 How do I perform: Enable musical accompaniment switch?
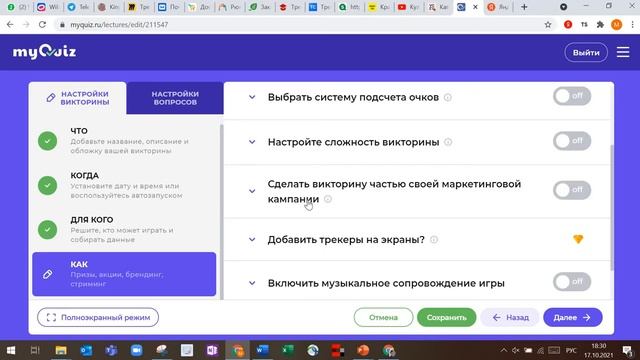coord(572,282)
